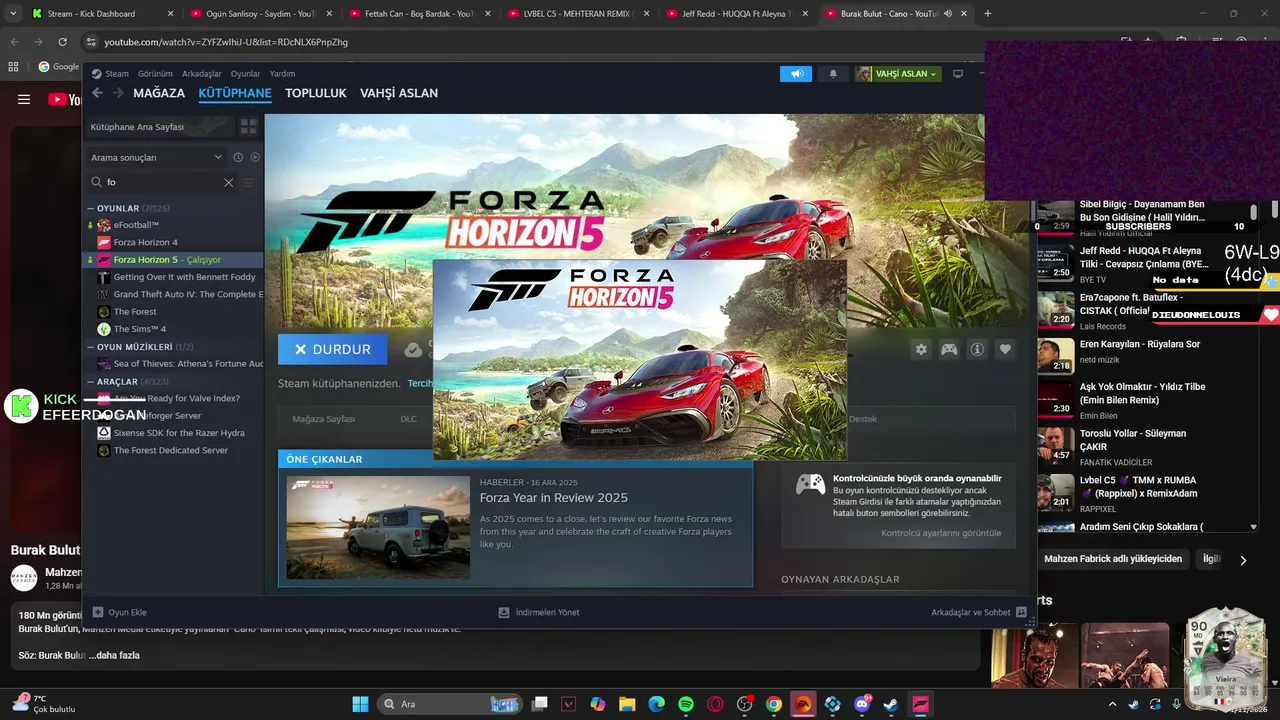Select The Forest in library list
1280x720 pixels.
click(135, 311)
